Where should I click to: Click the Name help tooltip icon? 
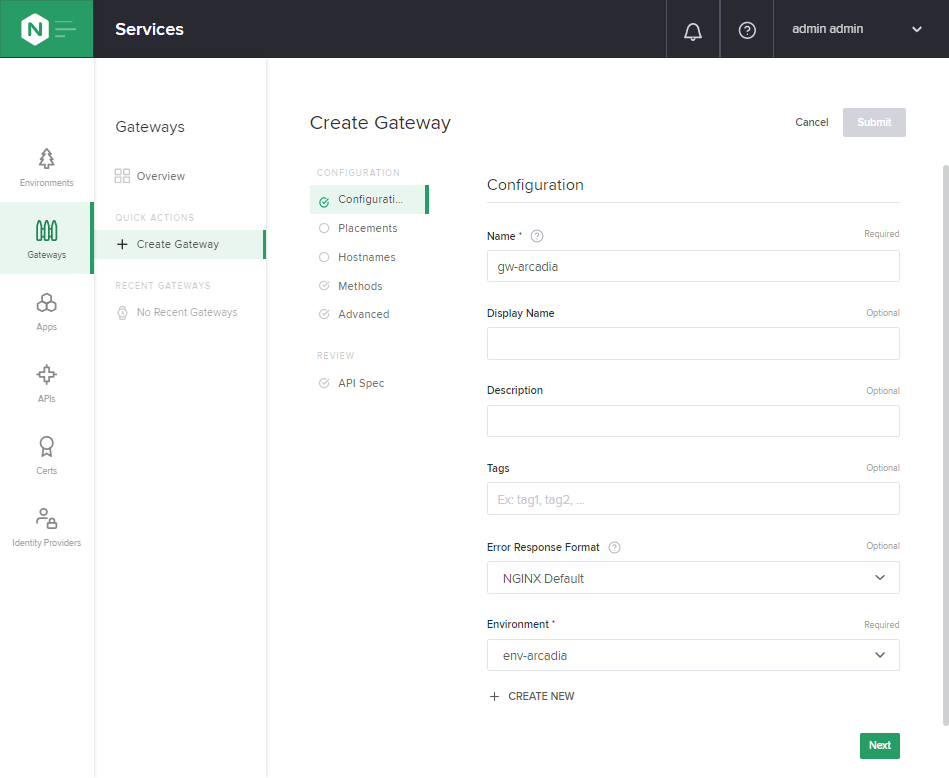(x=536, y=236)
